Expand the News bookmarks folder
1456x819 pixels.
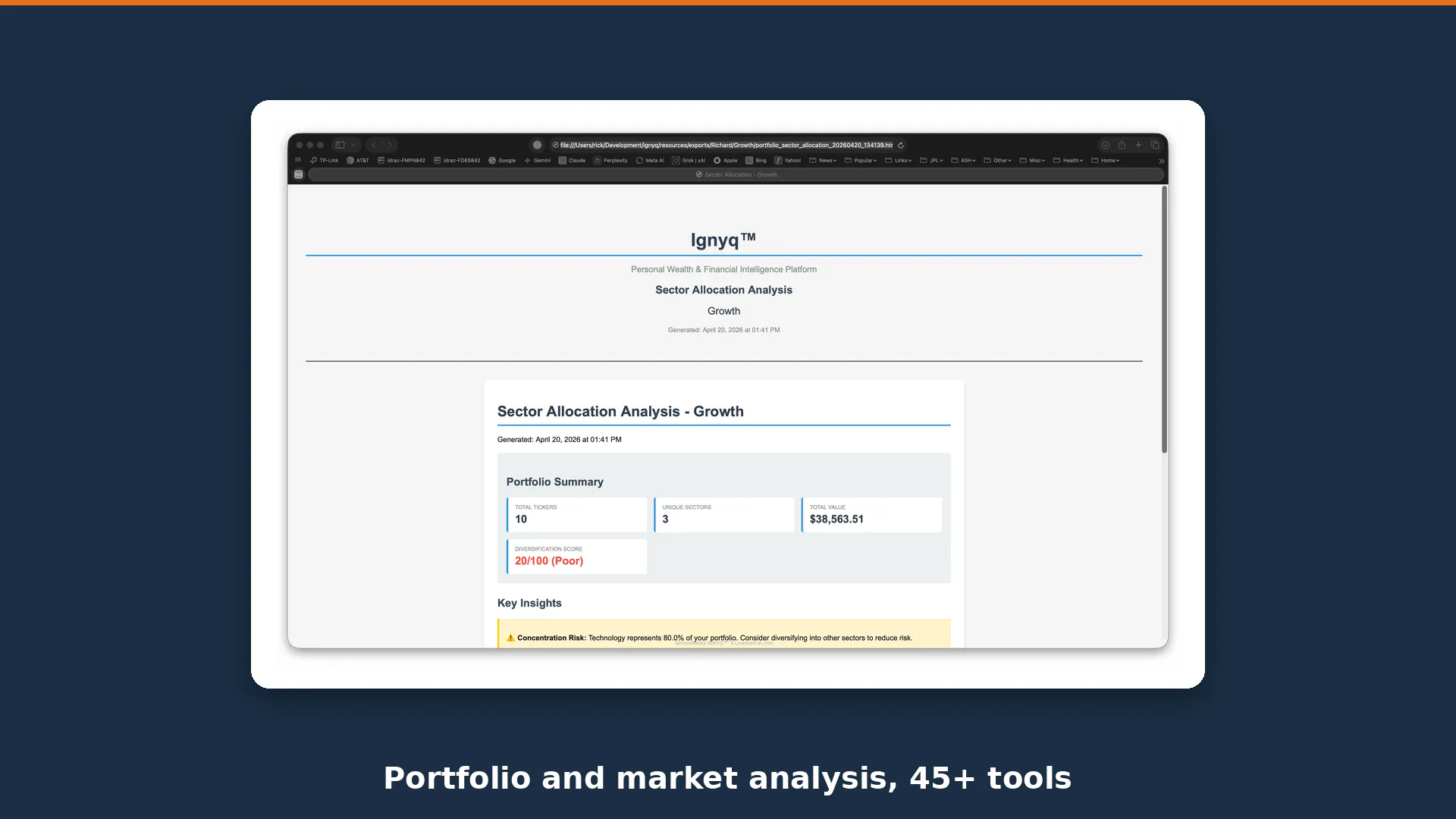click(x=823, y=161)
